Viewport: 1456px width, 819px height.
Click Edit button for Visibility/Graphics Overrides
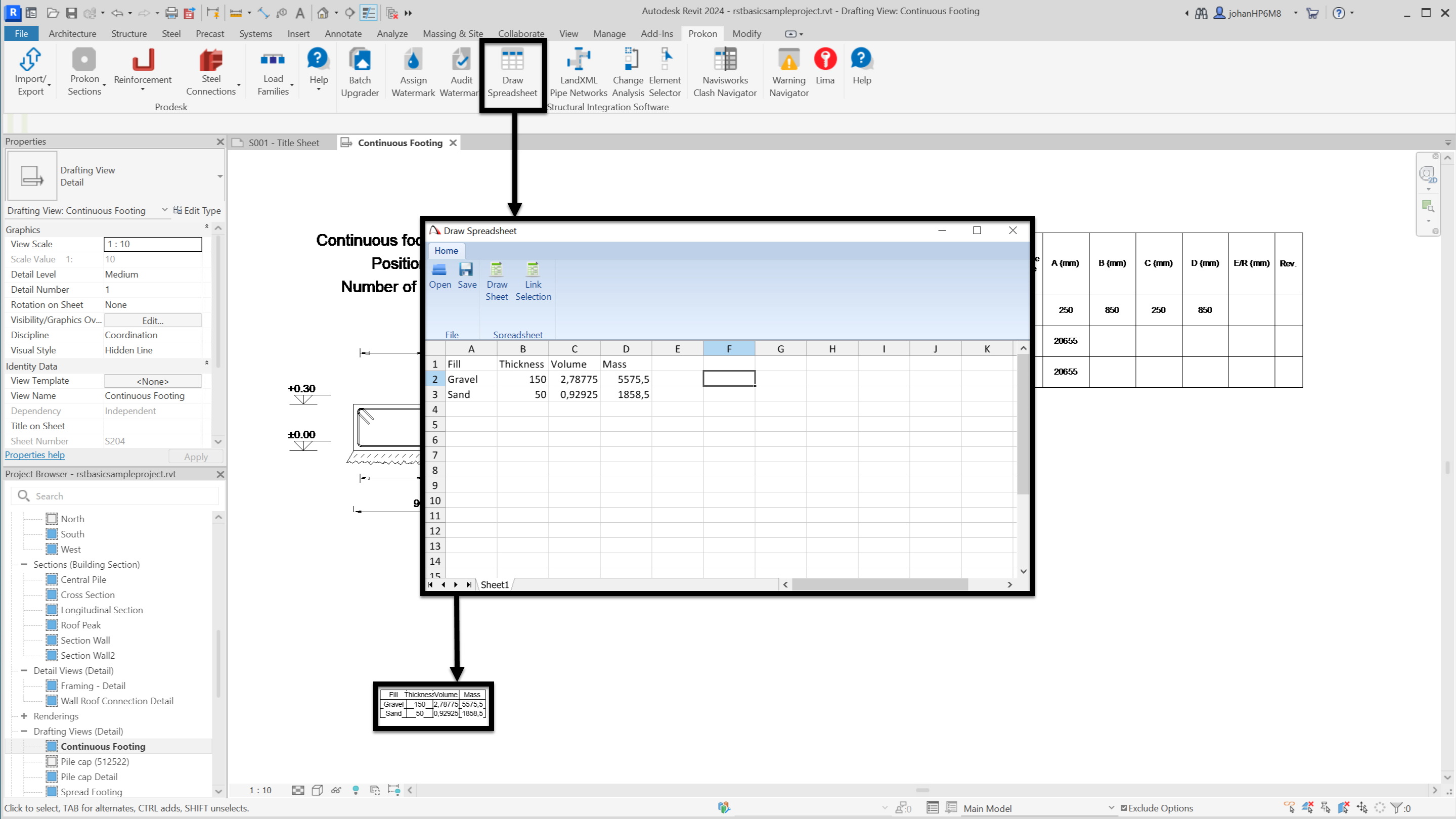[153, 320]
